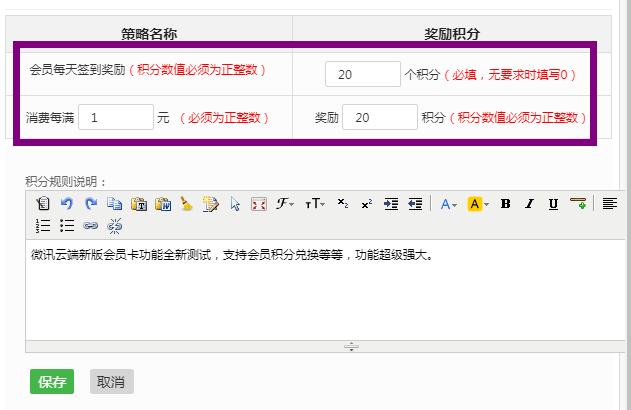
Task: Toggle bold formatting
Action: pos(505,204)
